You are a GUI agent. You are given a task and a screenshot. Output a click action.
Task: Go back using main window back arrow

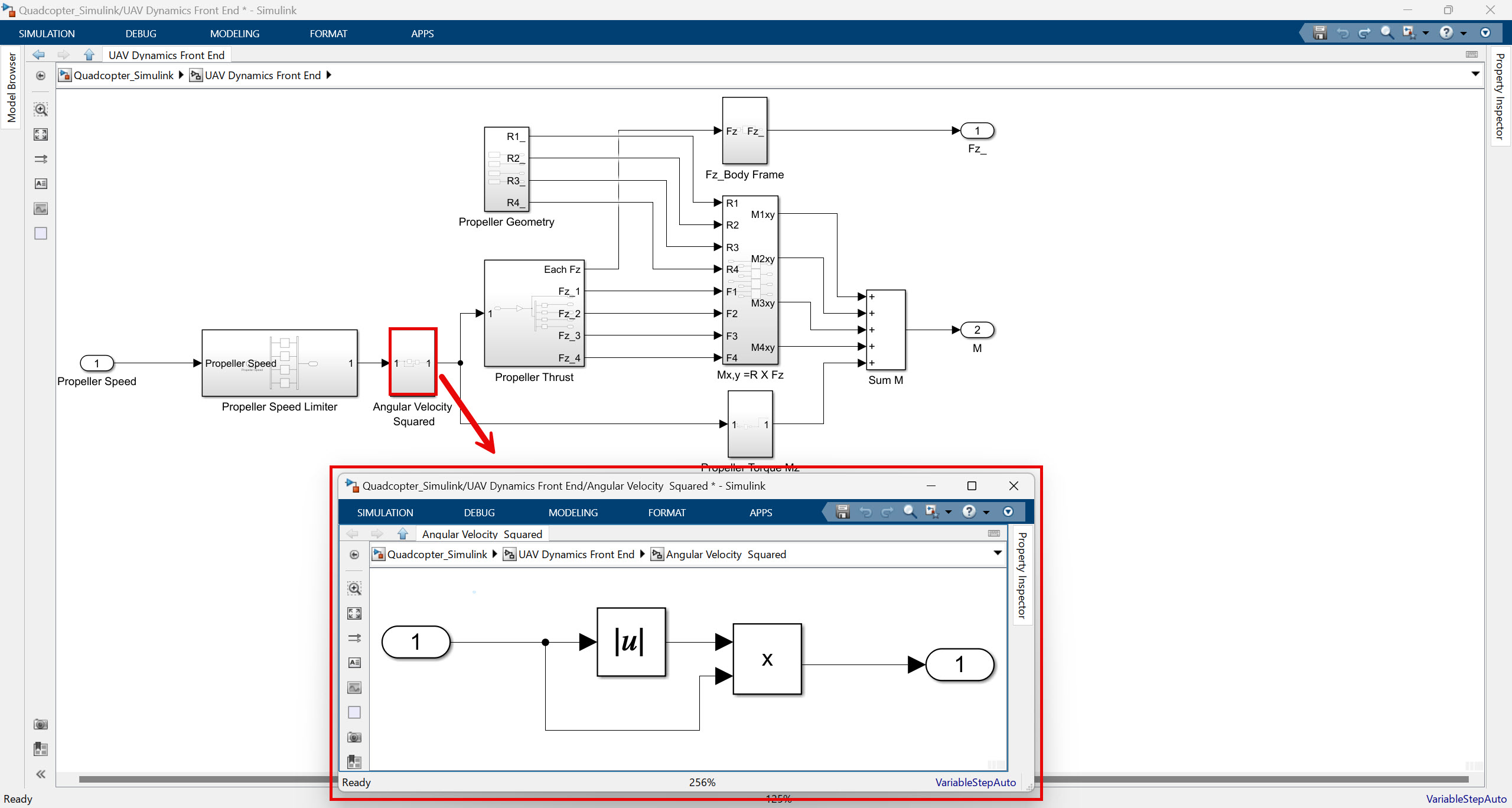39,55
